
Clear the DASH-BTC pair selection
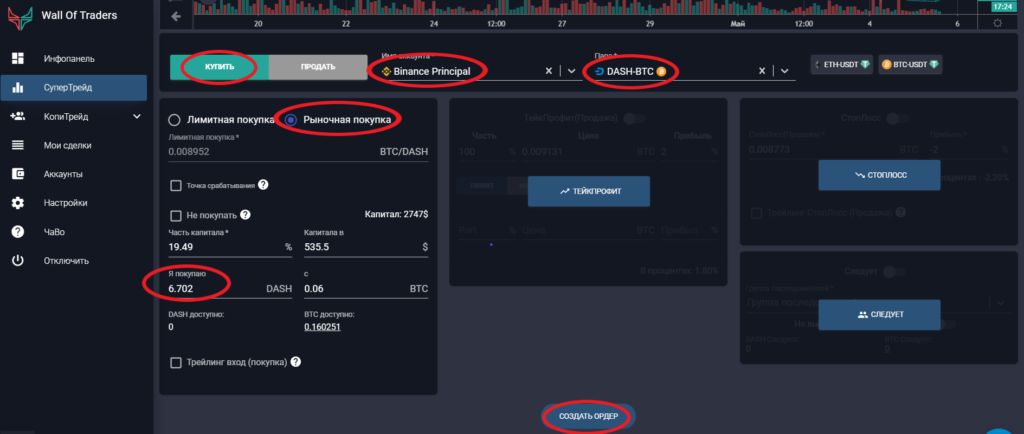click(763, 71)
